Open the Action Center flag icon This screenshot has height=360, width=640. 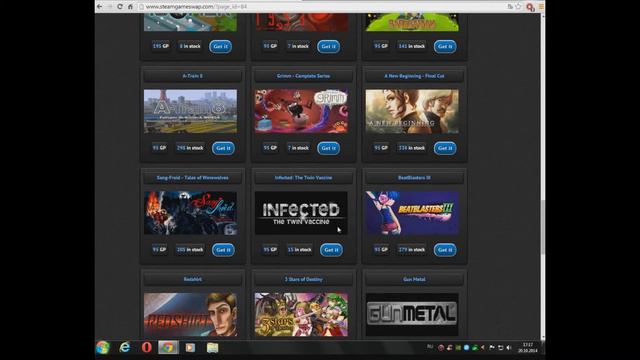click(x=491, y=347)
